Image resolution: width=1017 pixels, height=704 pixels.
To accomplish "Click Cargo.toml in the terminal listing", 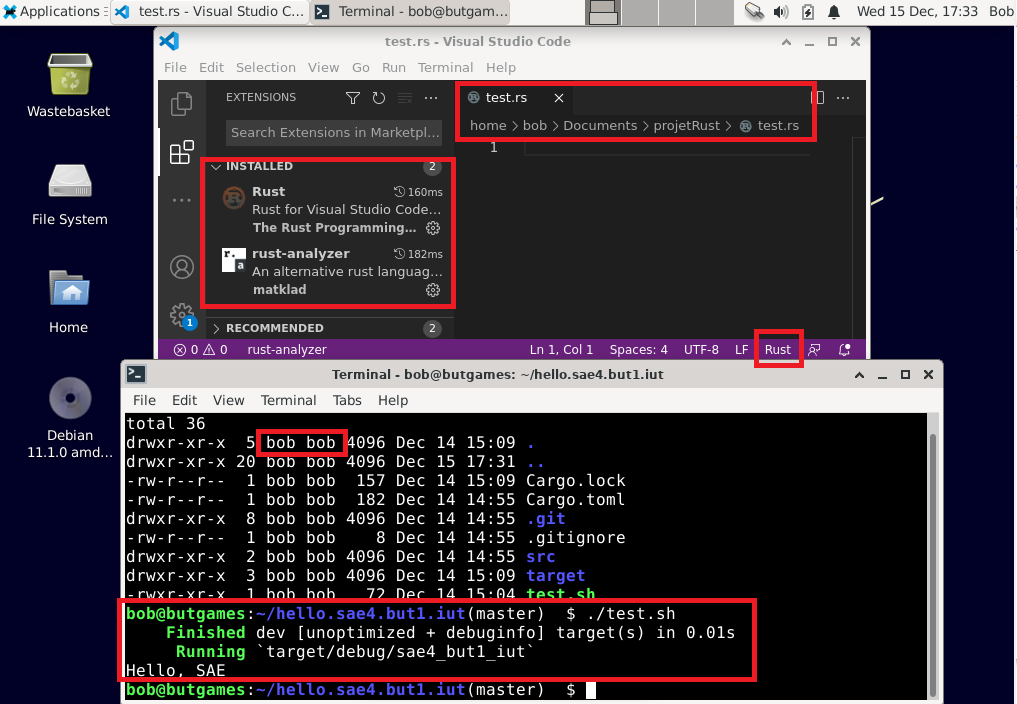I will tap(575, 500).
